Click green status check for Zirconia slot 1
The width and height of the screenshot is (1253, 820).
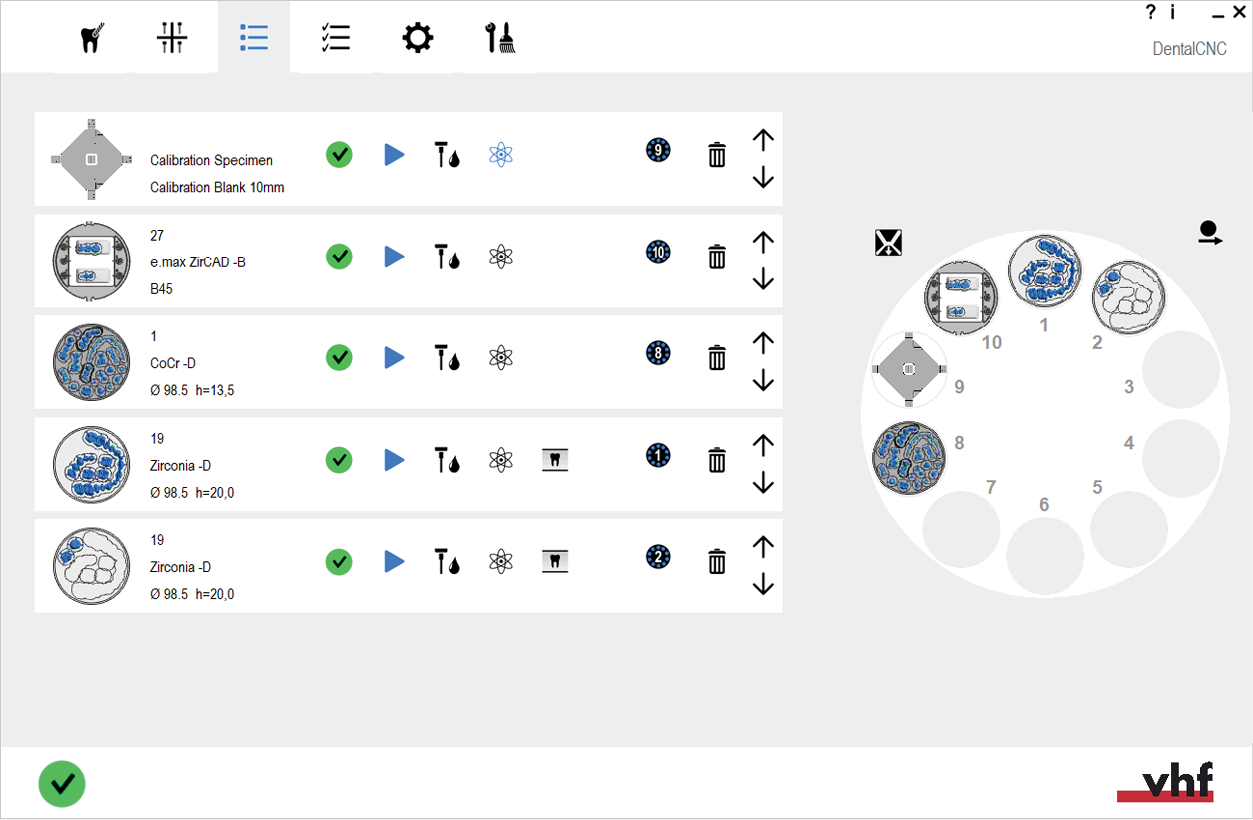(339, 459)
